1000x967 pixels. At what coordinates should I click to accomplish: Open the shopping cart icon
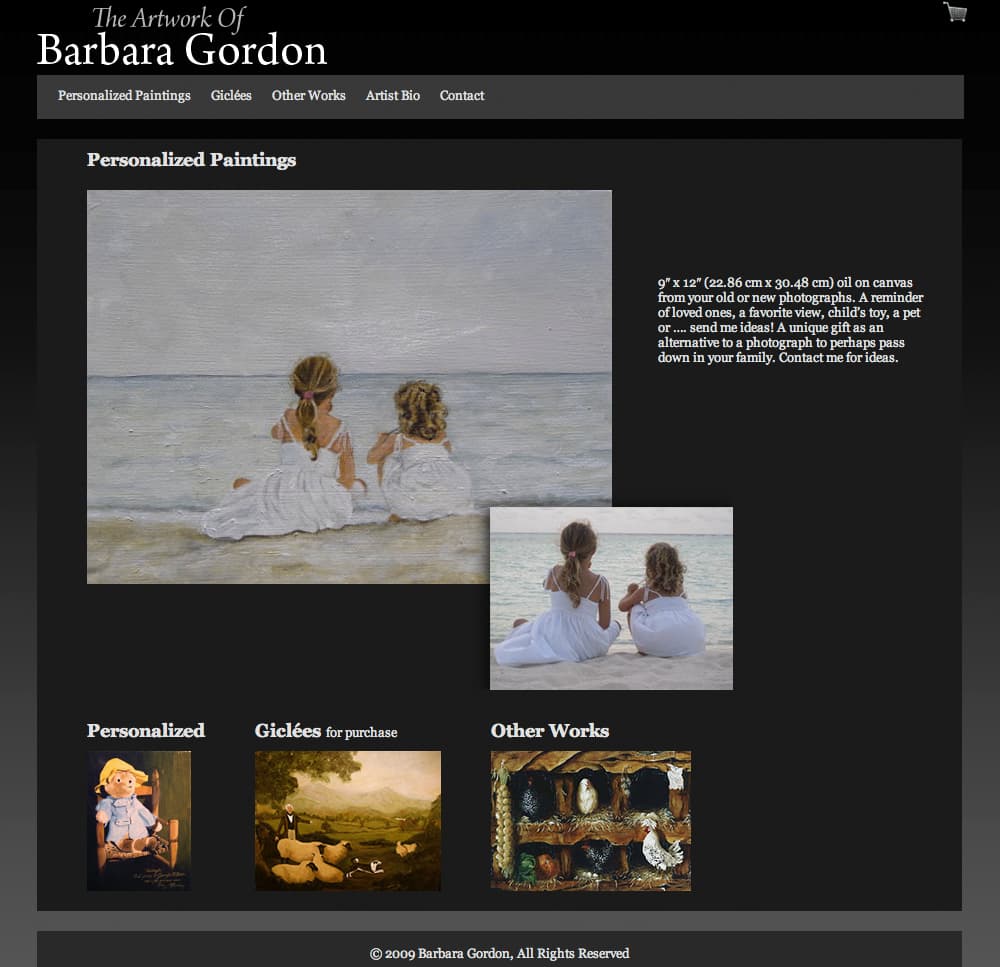pos(955,12)
